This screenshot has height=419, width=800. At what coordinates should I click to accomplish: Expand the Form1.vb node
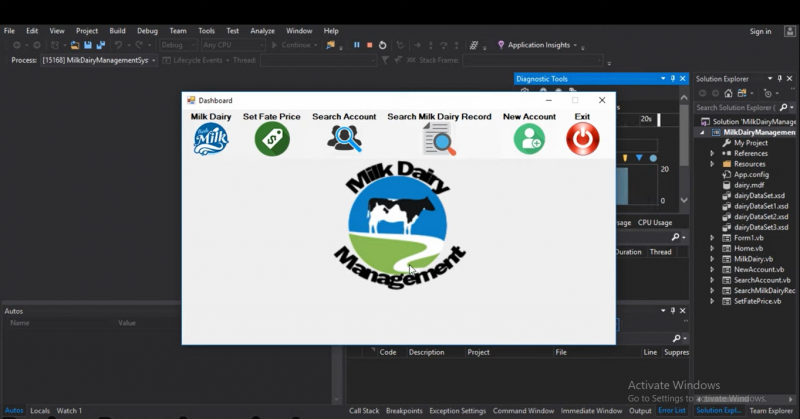click(x=712, y=238)
